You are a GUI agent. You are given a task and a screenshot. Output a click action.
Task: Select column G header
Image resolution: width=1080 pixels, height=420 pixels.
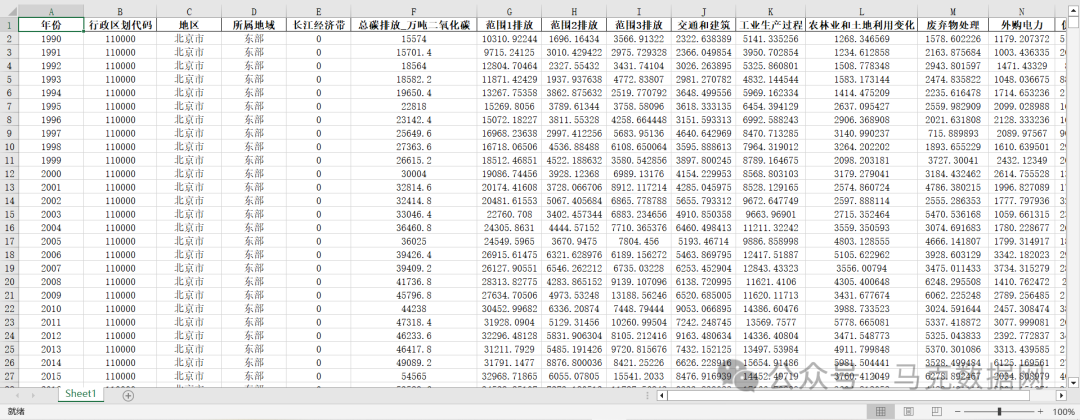point(508,12)
